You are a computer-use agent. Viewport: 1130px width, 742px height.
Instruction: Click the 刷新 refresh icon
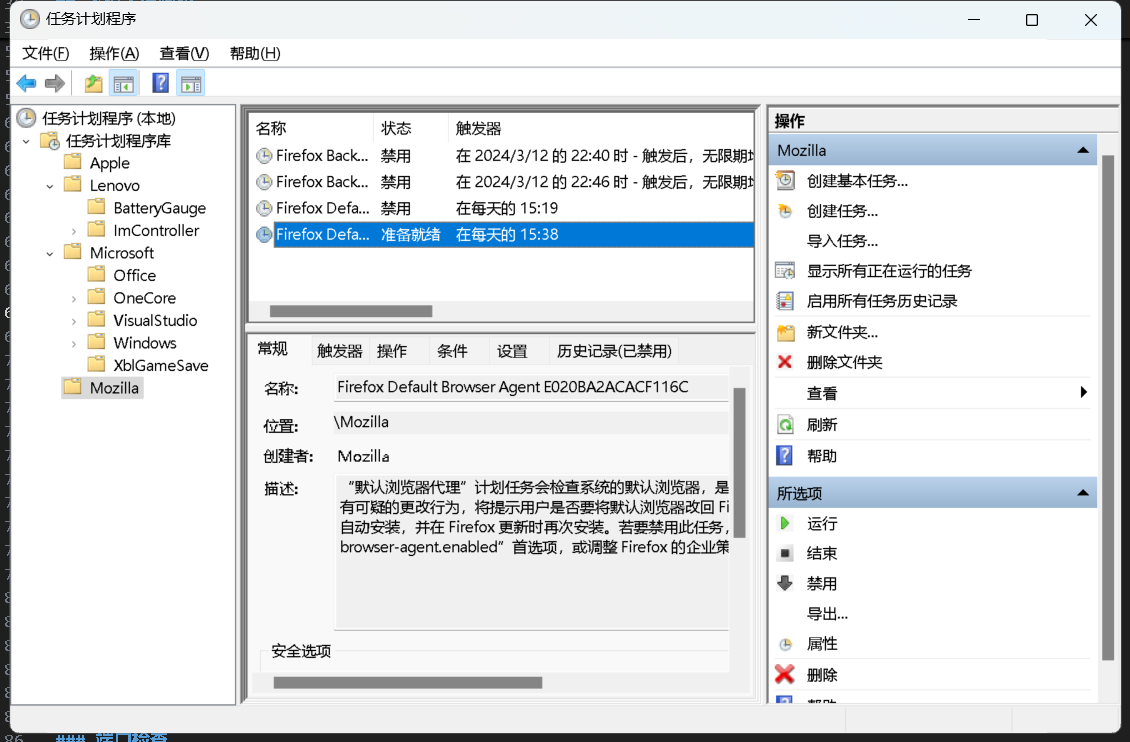tap(786, 424)
